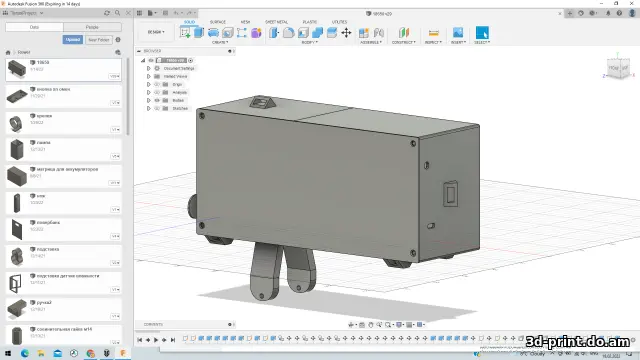Viewport: 640px width, 360px height.
Task: Open the Modify dropdown menu
Action: (310, 42)
